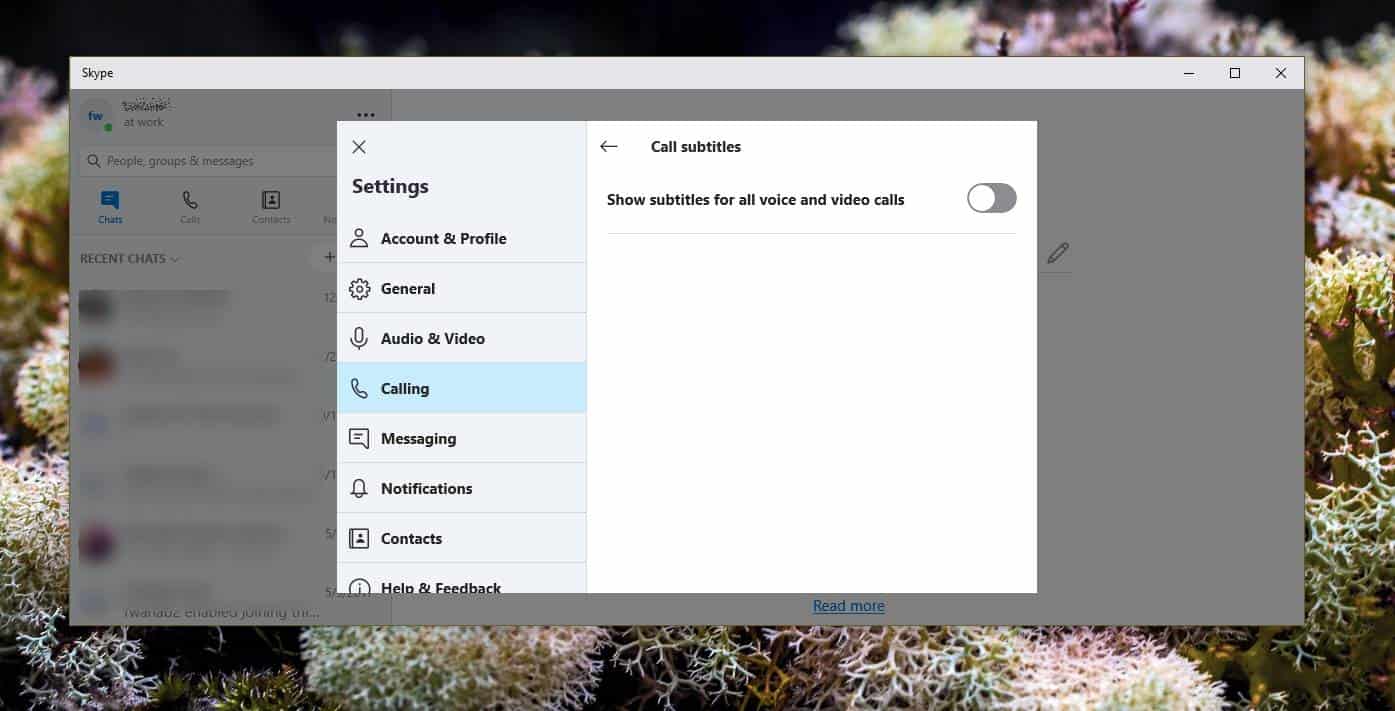This screenshot has height=711, width=1395.
Task: Toggle subtitles for all voice and video calls
Action: [991, 198]
